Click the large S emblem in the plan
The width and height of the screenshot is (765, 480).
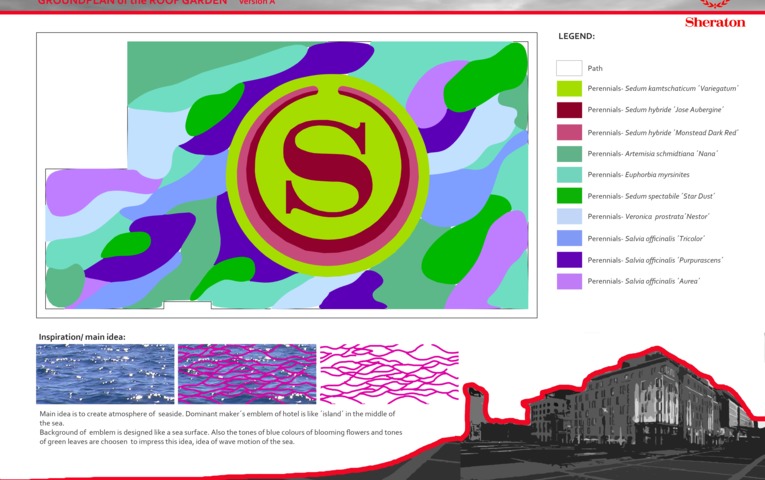click(327, 169)
